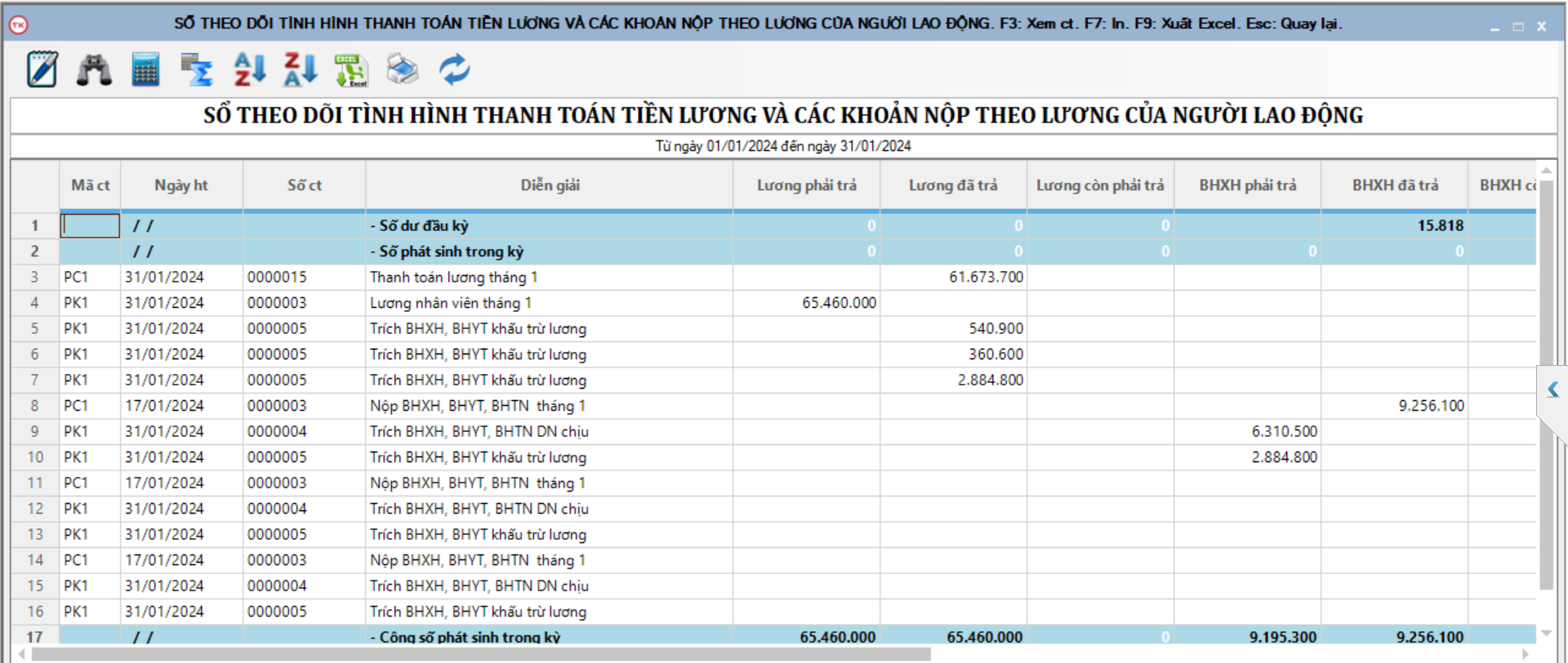Print the report via printer icon
1568x663 pixels.
coord(403,69)
